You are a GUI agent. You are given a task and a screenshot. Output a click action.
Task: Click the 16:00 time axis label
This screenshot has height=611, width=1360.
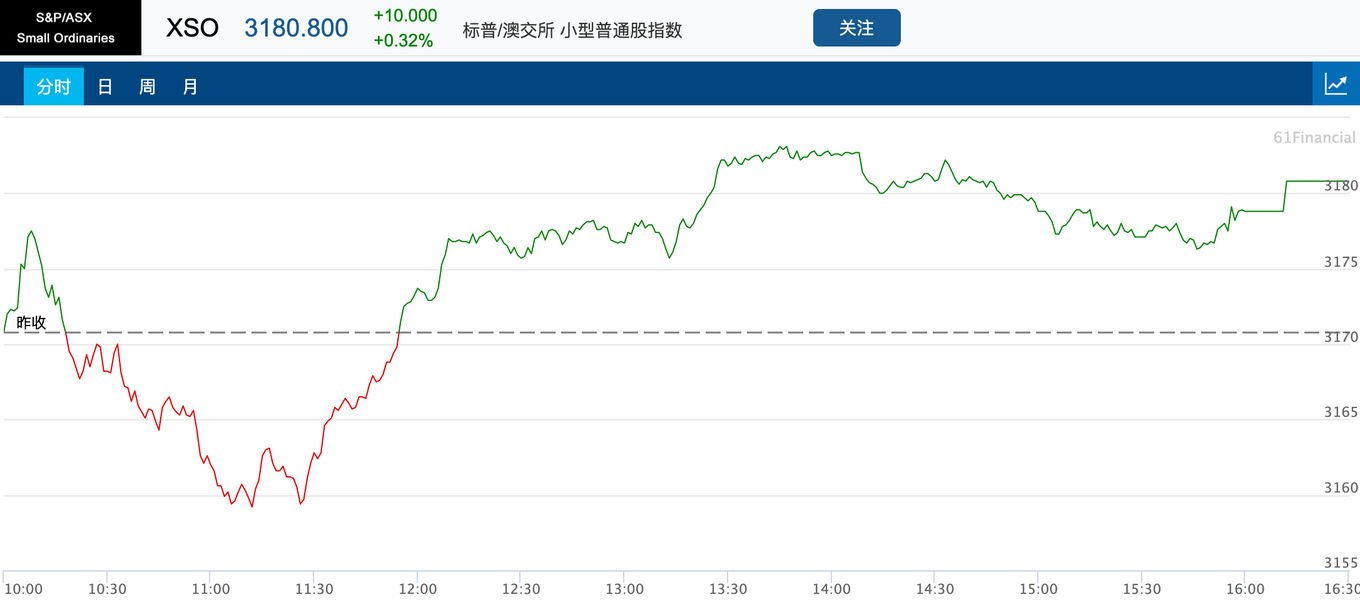1246,589
